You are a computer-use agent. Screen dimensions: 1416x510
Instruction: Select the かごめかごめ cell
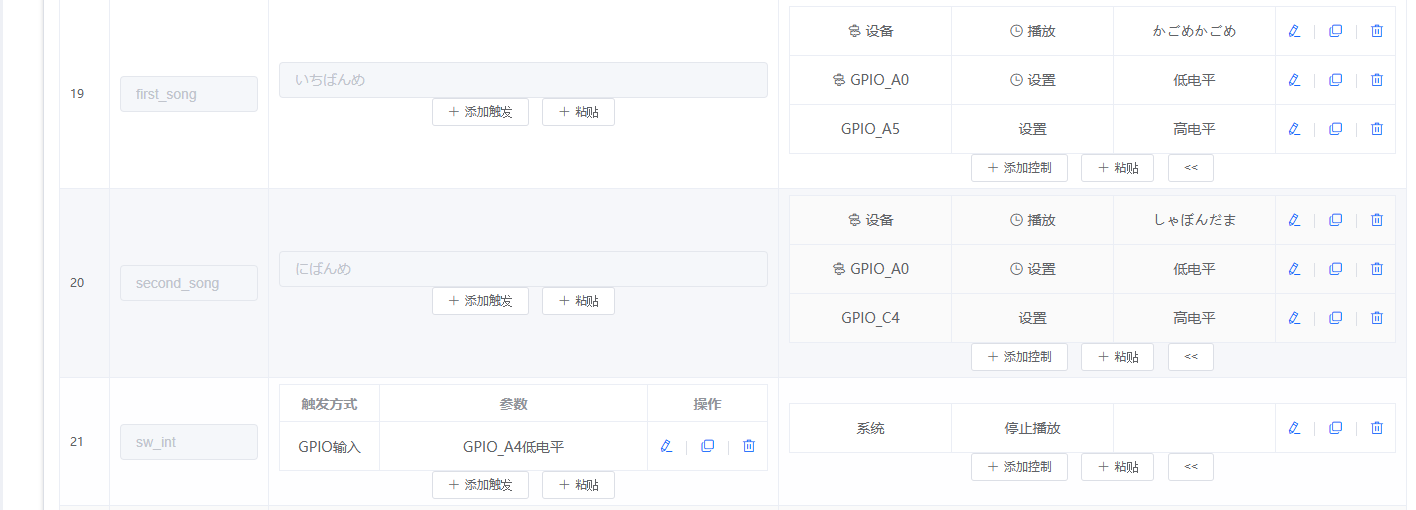coord(1194,31)
